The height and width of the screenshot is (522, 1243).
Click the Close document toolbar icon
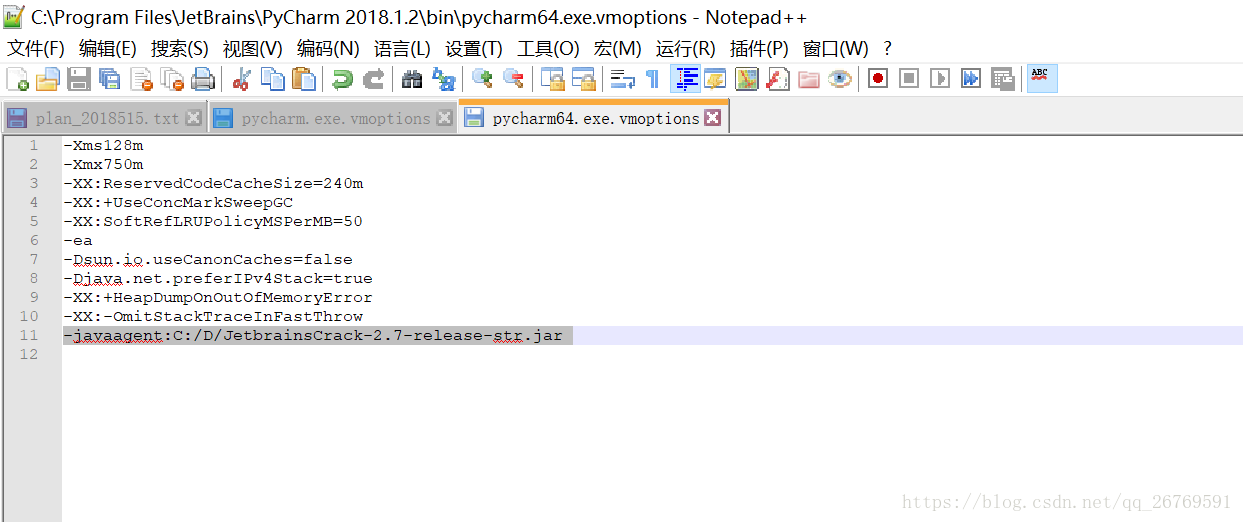[x=141, y=79]
